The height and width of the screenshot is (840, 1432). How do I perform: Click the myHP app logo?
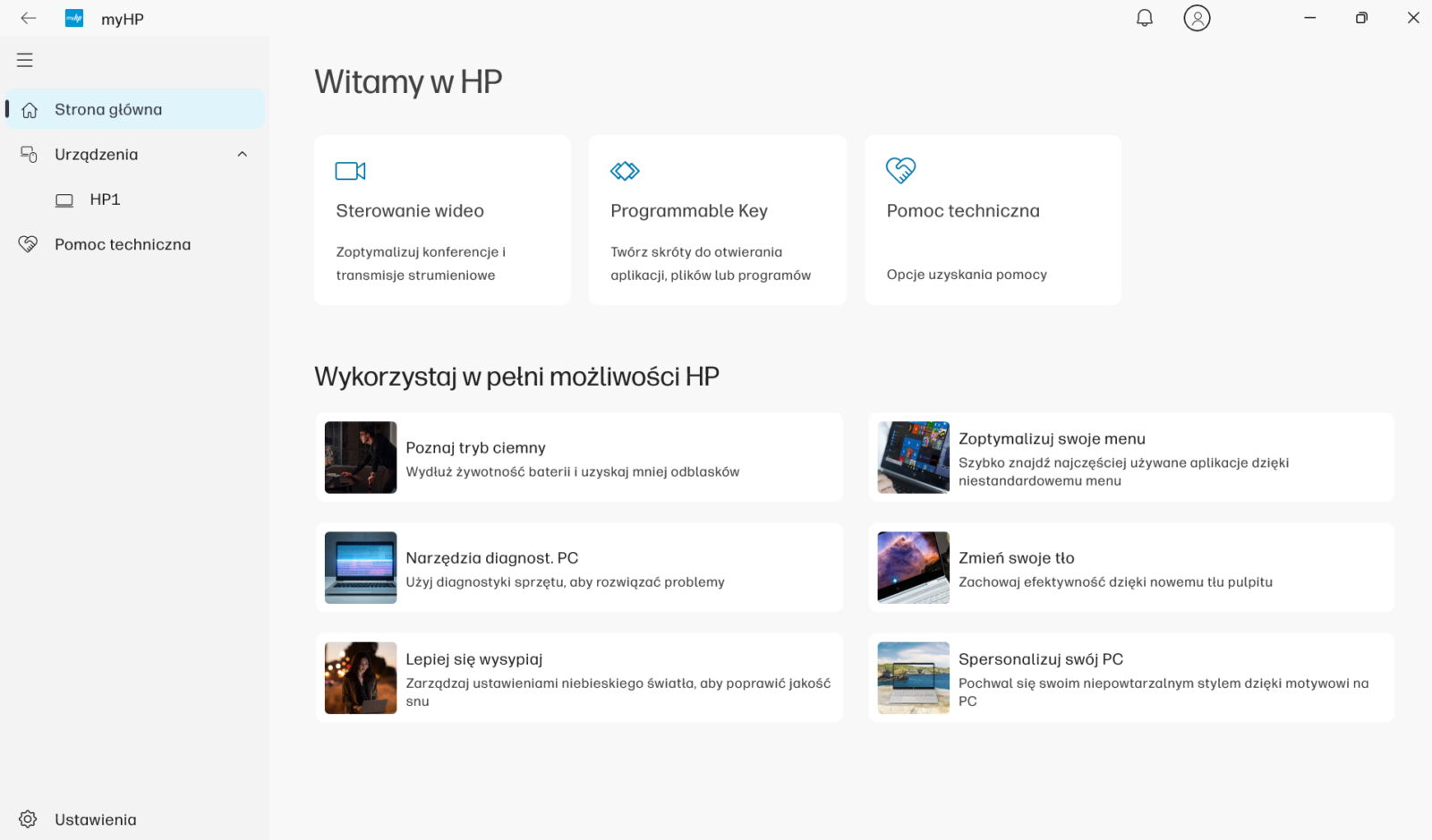74,18
